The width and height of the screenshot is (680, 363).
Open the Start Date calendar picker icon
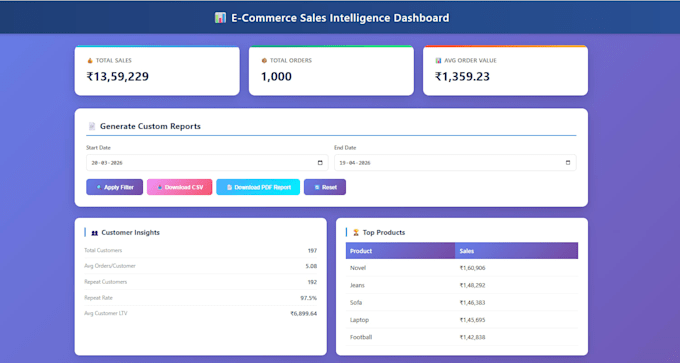(x=320, y=163)
